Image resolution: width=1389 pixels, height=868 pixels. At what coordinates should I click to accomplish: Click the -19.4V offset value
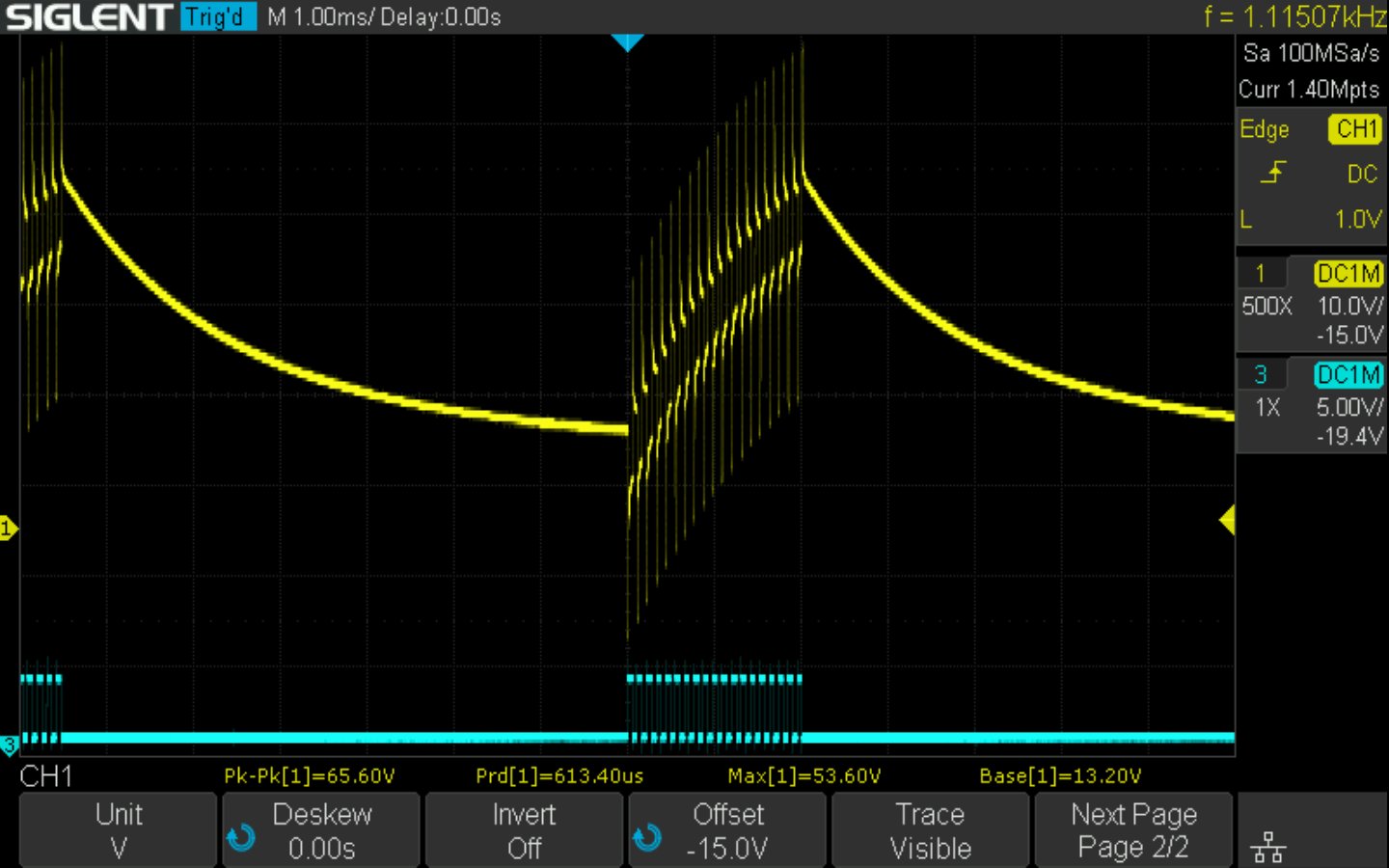1349,437
